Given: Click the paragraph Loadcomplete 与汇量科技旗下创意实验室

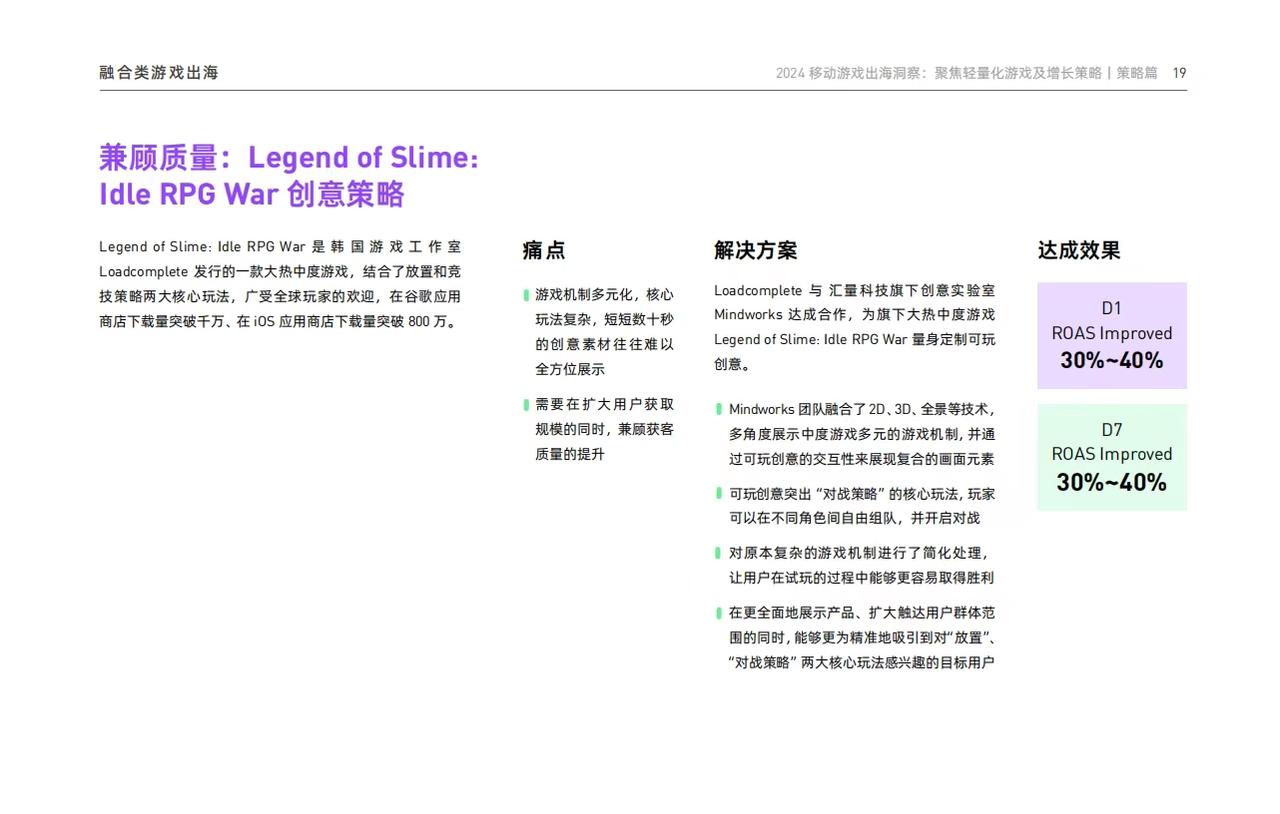Looking at the screenshot, I should click(855, 327).
